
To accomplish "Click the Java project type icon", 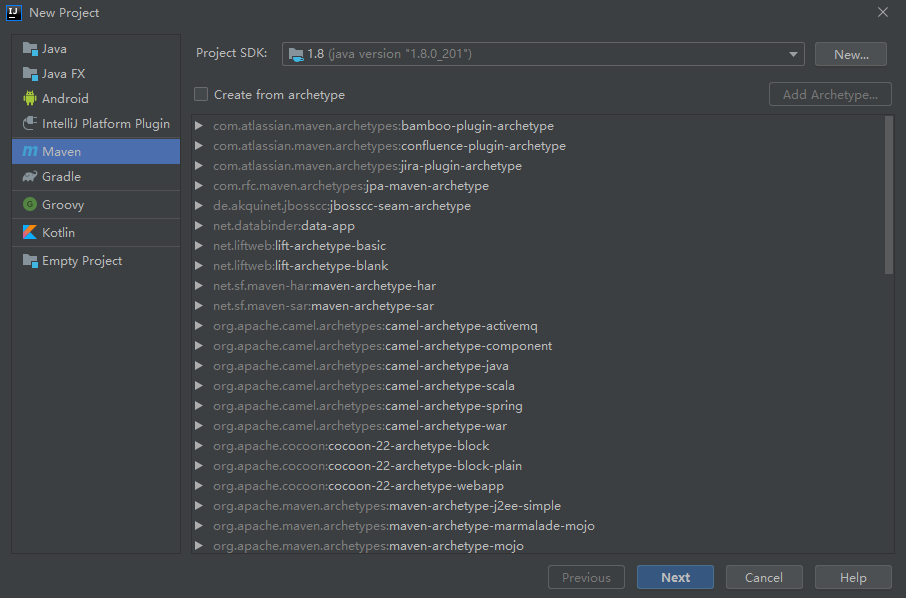I will tap(30, 49).
